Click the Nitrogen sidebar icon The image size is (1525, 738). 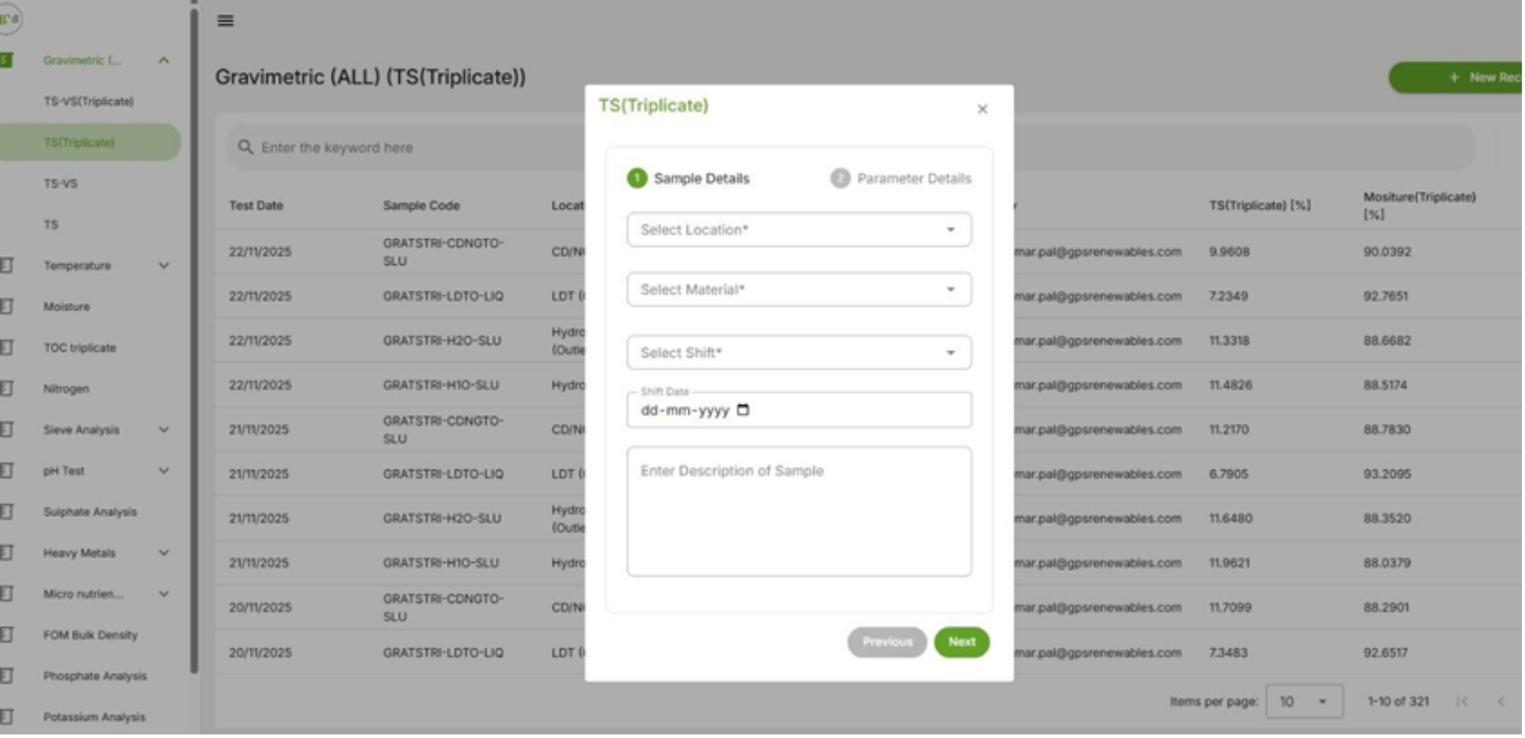(x=6, y=389)
